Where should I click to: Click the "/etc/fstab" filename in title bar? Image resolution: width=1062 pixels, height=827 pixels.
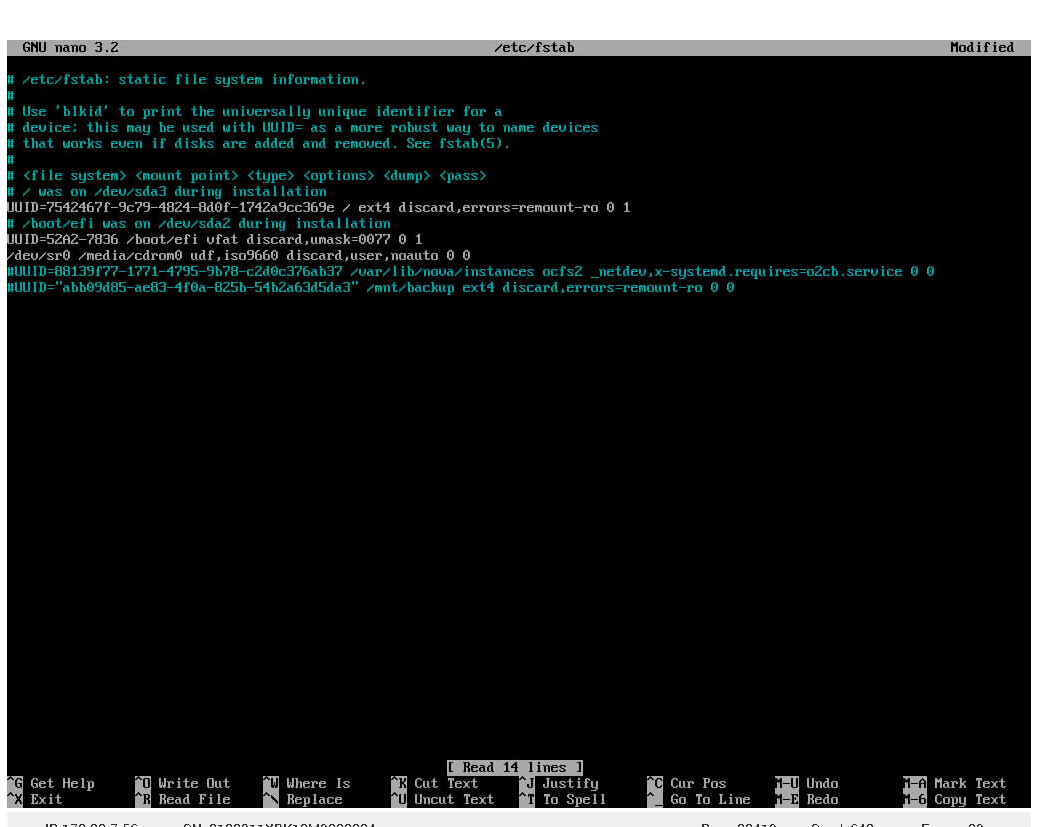534,47
